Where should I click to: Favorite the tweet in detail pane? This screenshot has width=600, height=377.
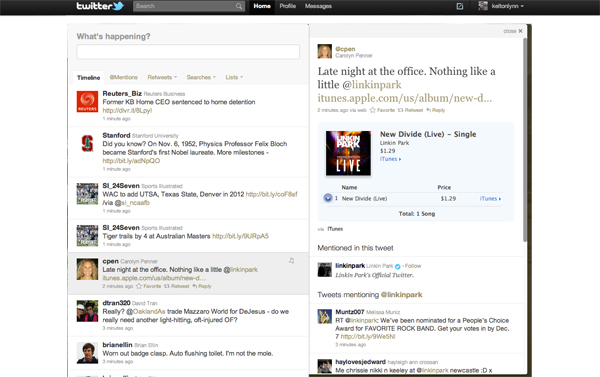382,110
